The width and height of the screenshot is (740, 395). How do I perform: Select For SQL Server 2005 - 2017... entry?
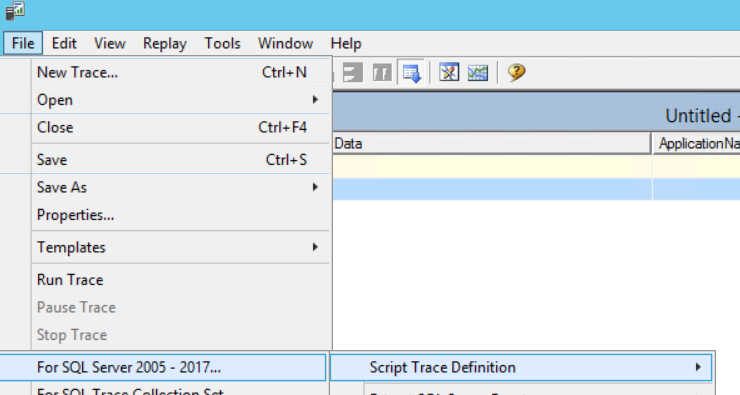163,367
